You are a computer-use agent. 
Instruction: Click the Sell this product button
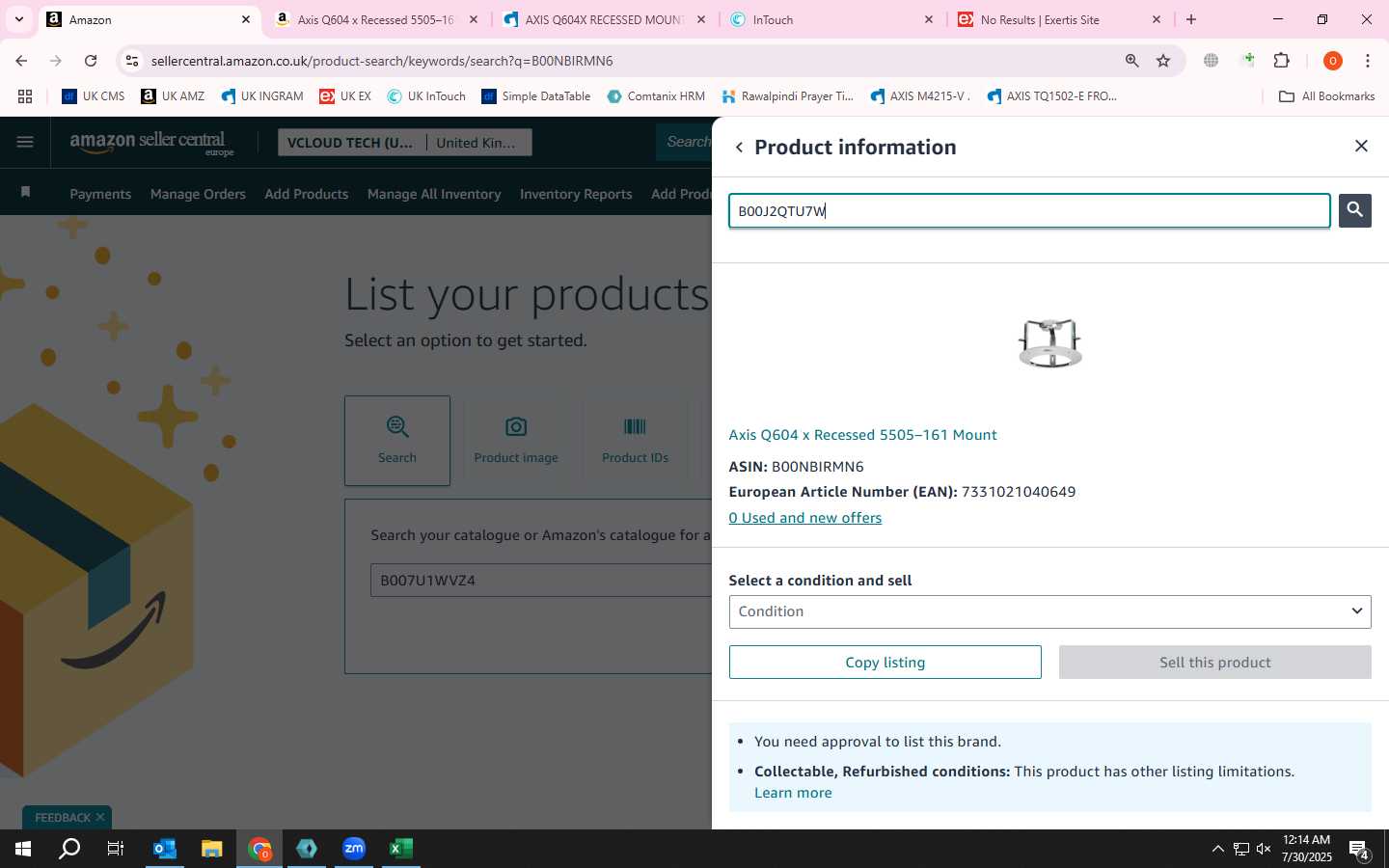point(1214,663)
